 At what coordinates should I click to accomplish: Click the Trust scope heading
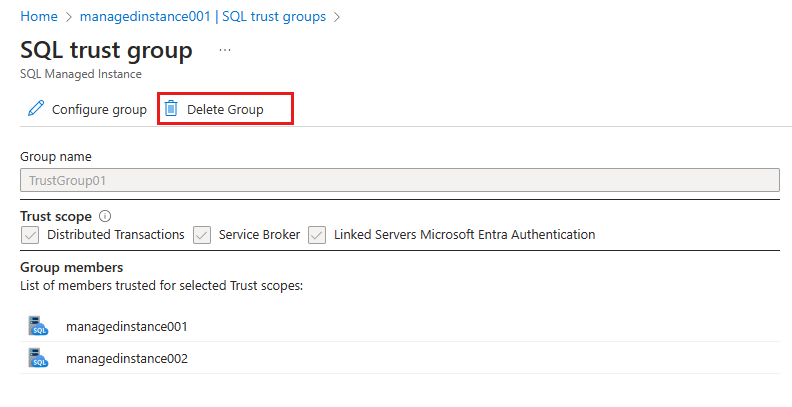click(56, 217)
